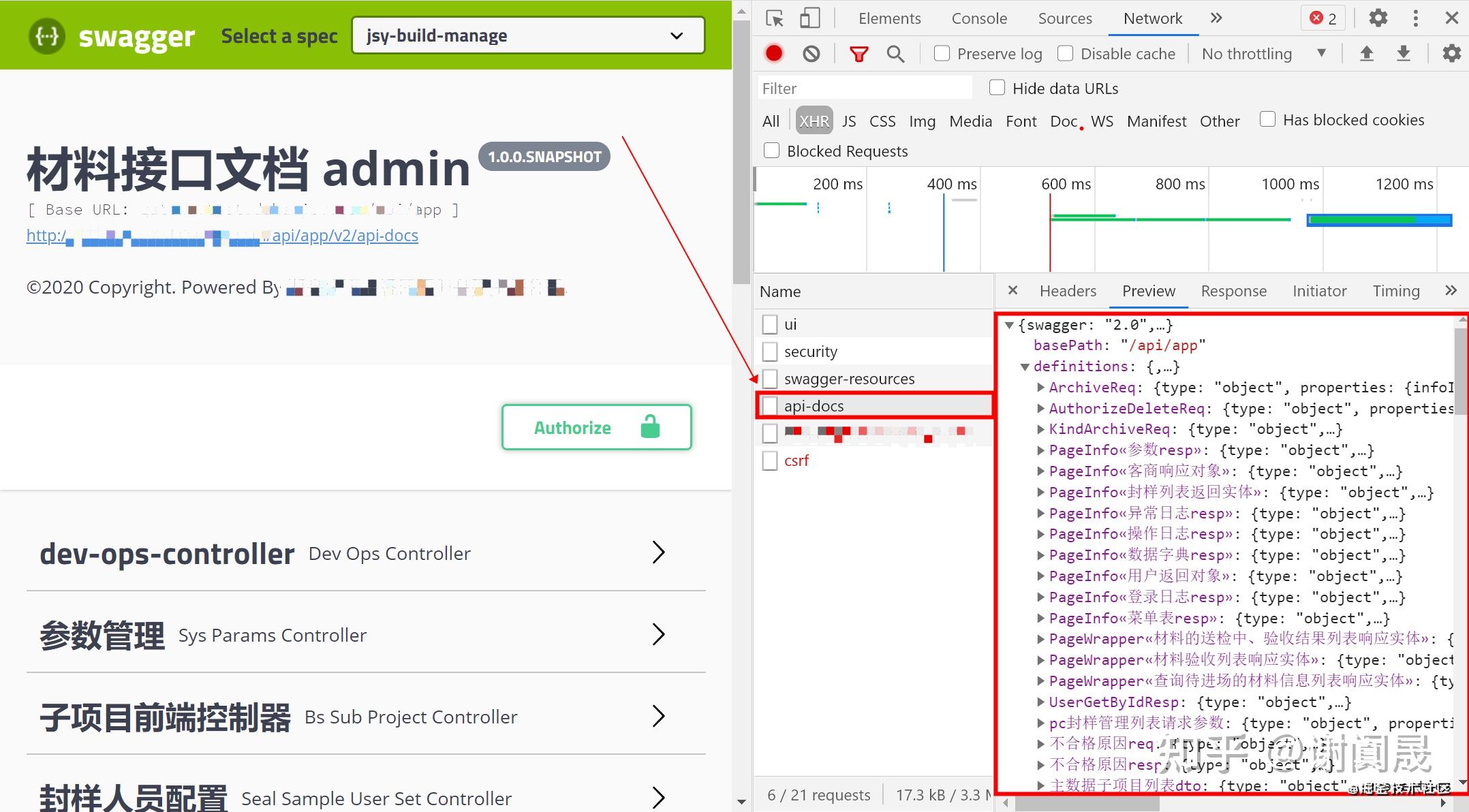Viewport: 1469px width, 812px height.
Task: Open network search magnifier icon
Action: 895,53
